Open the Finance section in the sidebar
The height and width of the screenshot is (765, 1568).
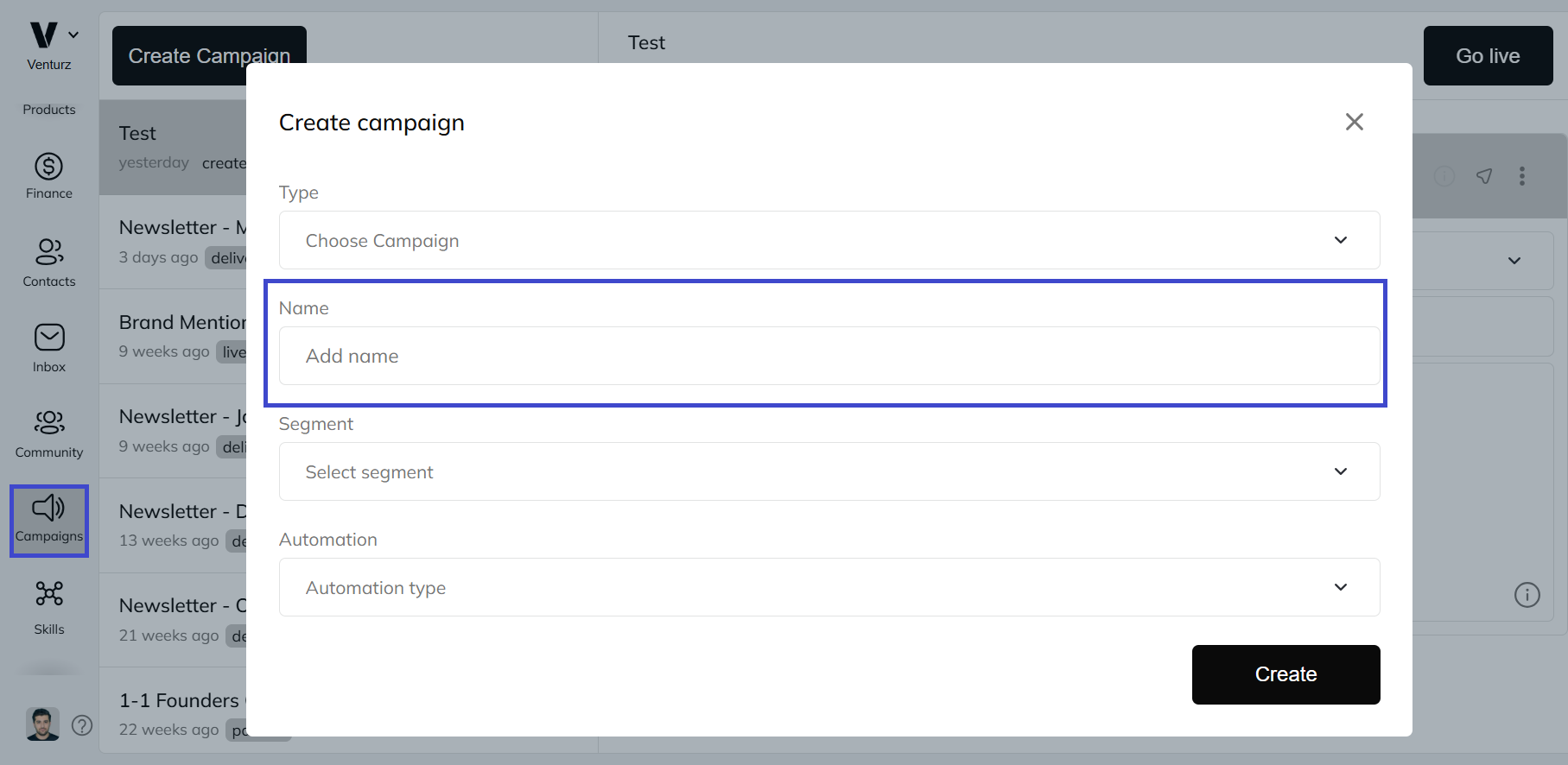pos(49,176)
